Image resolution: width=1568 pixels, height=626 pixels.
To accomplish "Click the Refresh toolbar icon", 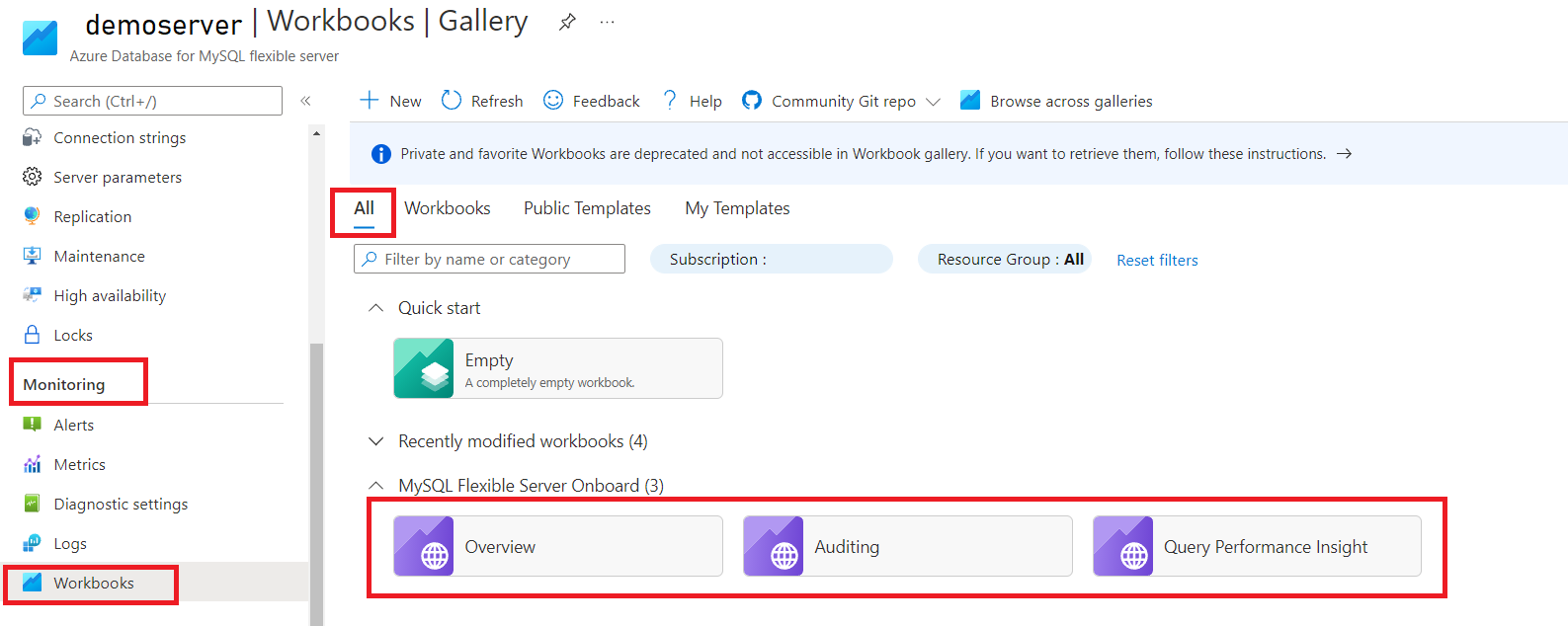I will [x=452, y=101].
